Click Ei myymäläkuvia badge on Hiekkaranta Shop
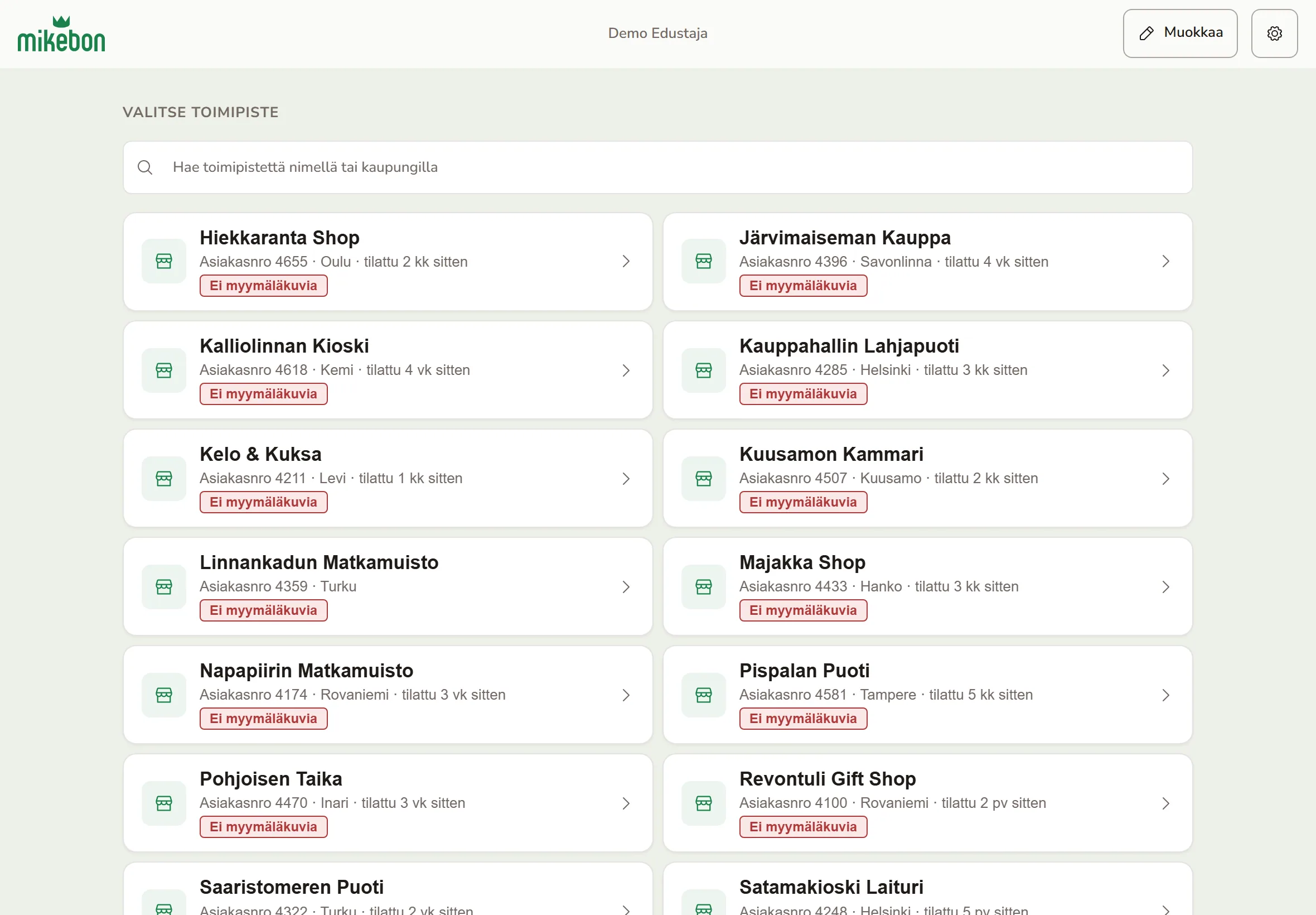This screenshot has width=1316, height=915. click(x=264, y=286)
